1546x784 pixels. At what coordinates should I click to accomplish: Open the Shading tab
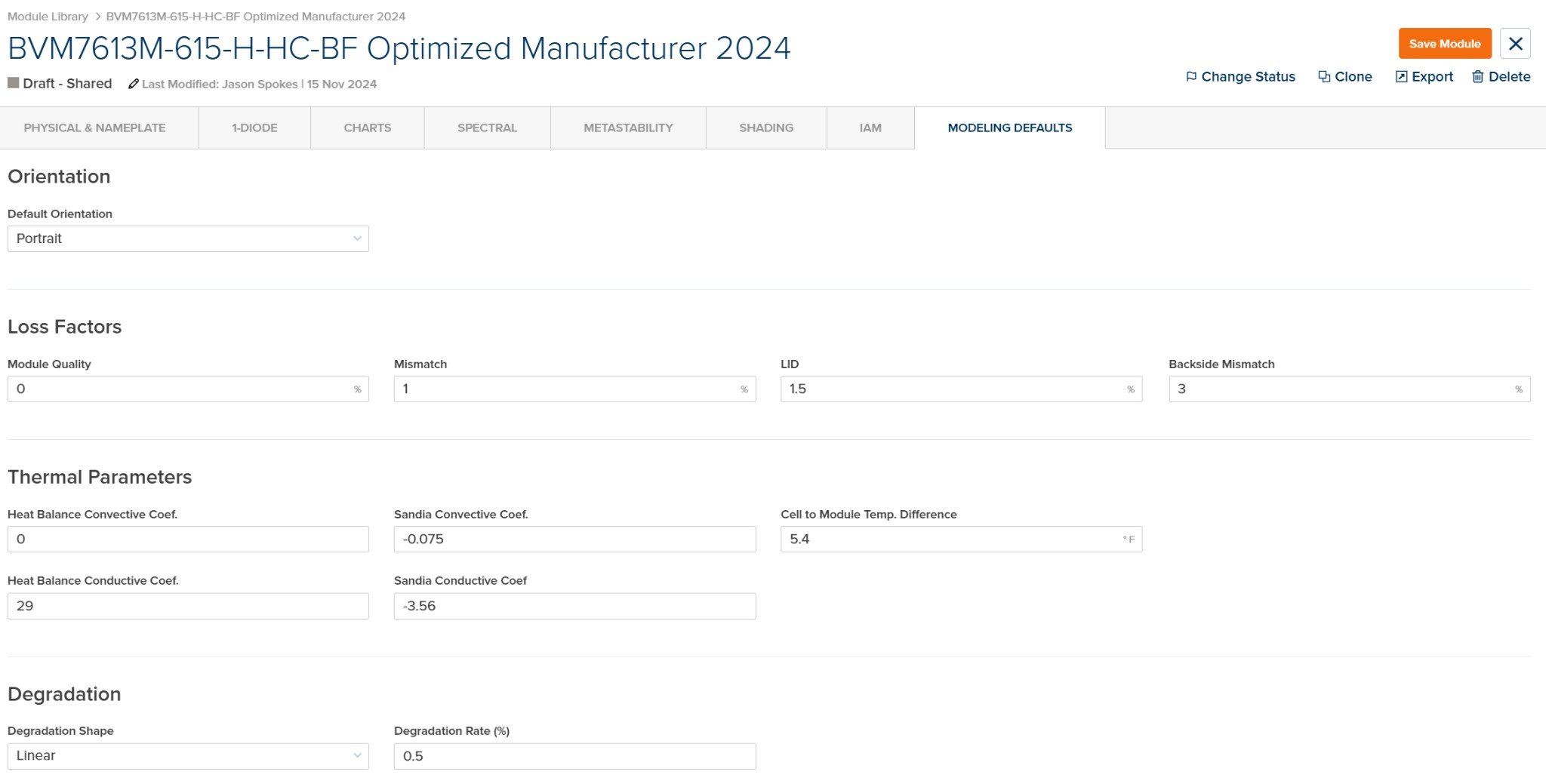[766, 128]
